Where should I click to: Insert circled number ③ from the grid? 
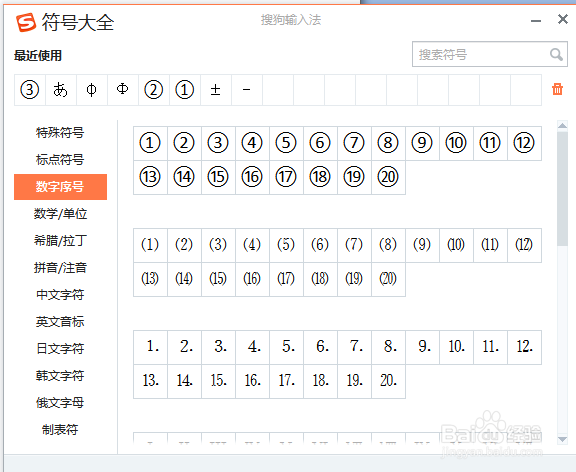click(x=218, y=143)
